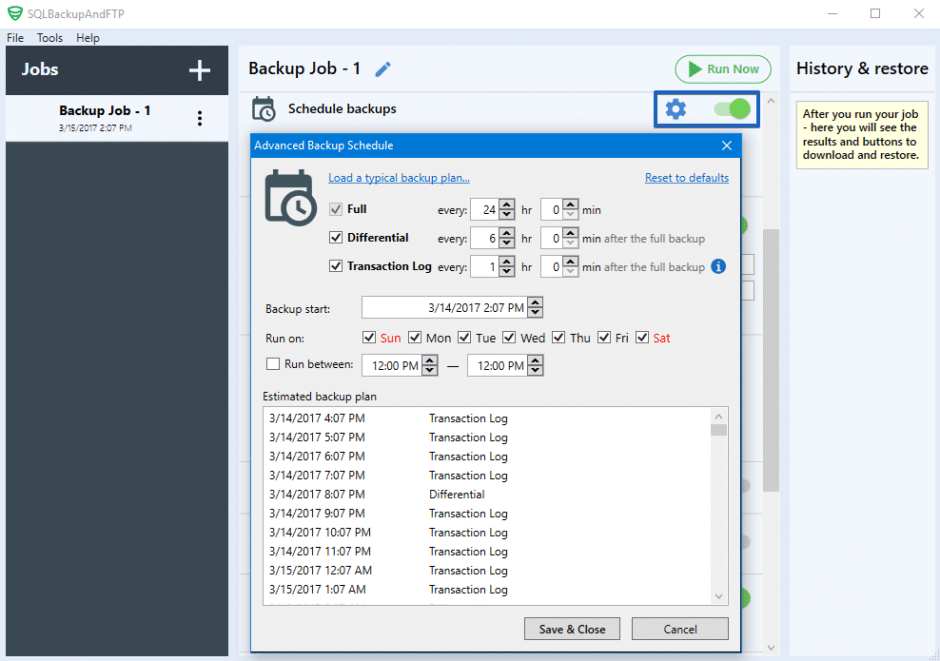
Task: Click Reset to defaults link
Action: tap(686, 178)
